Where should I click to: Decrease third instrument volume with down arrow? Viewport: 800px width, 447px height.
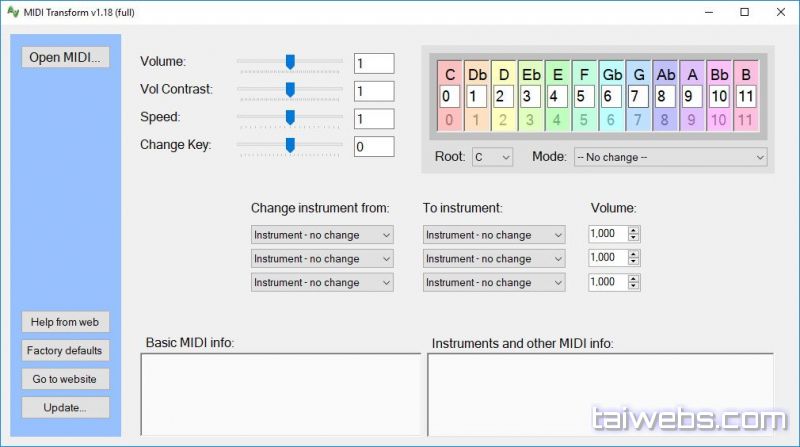tap(634, 286)
